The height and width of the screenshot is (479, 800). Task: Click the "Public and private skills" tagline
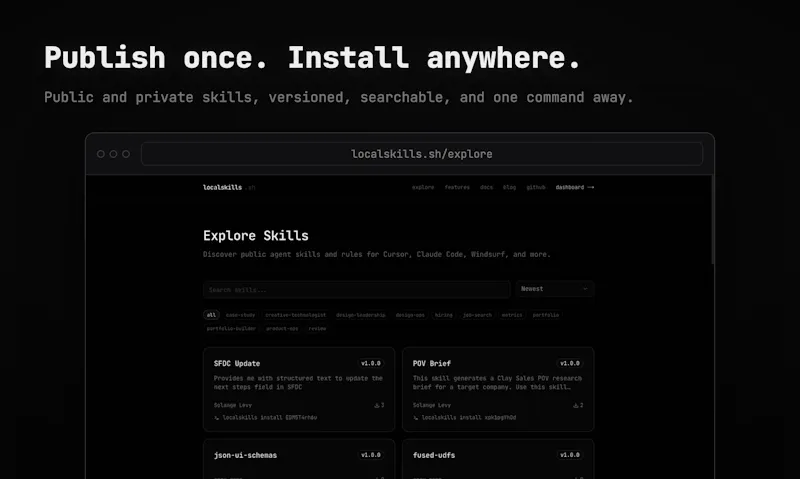[x=339, y=97]
